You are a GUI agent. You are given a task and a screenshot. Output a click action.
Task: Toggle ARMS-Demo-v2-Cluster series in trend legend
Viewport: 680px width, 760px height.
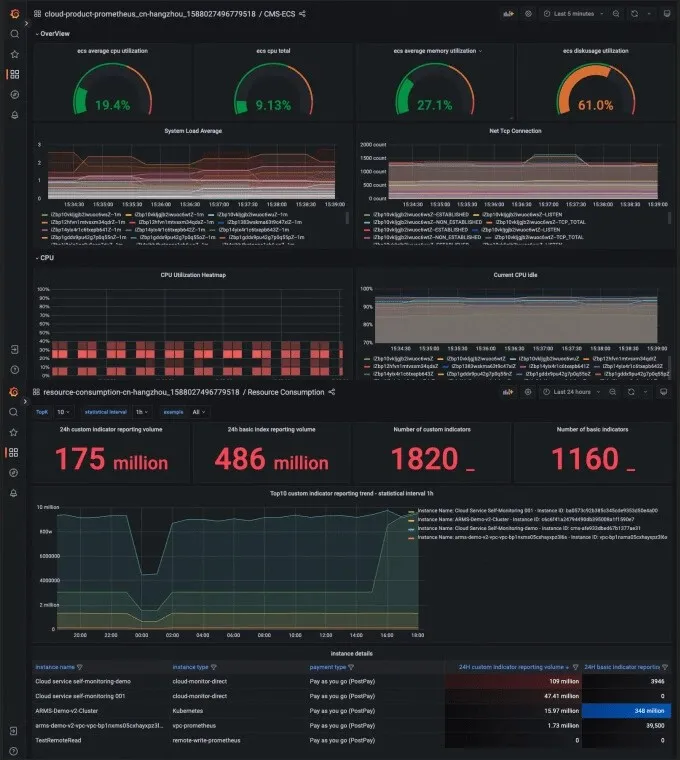tap(525, 520)
